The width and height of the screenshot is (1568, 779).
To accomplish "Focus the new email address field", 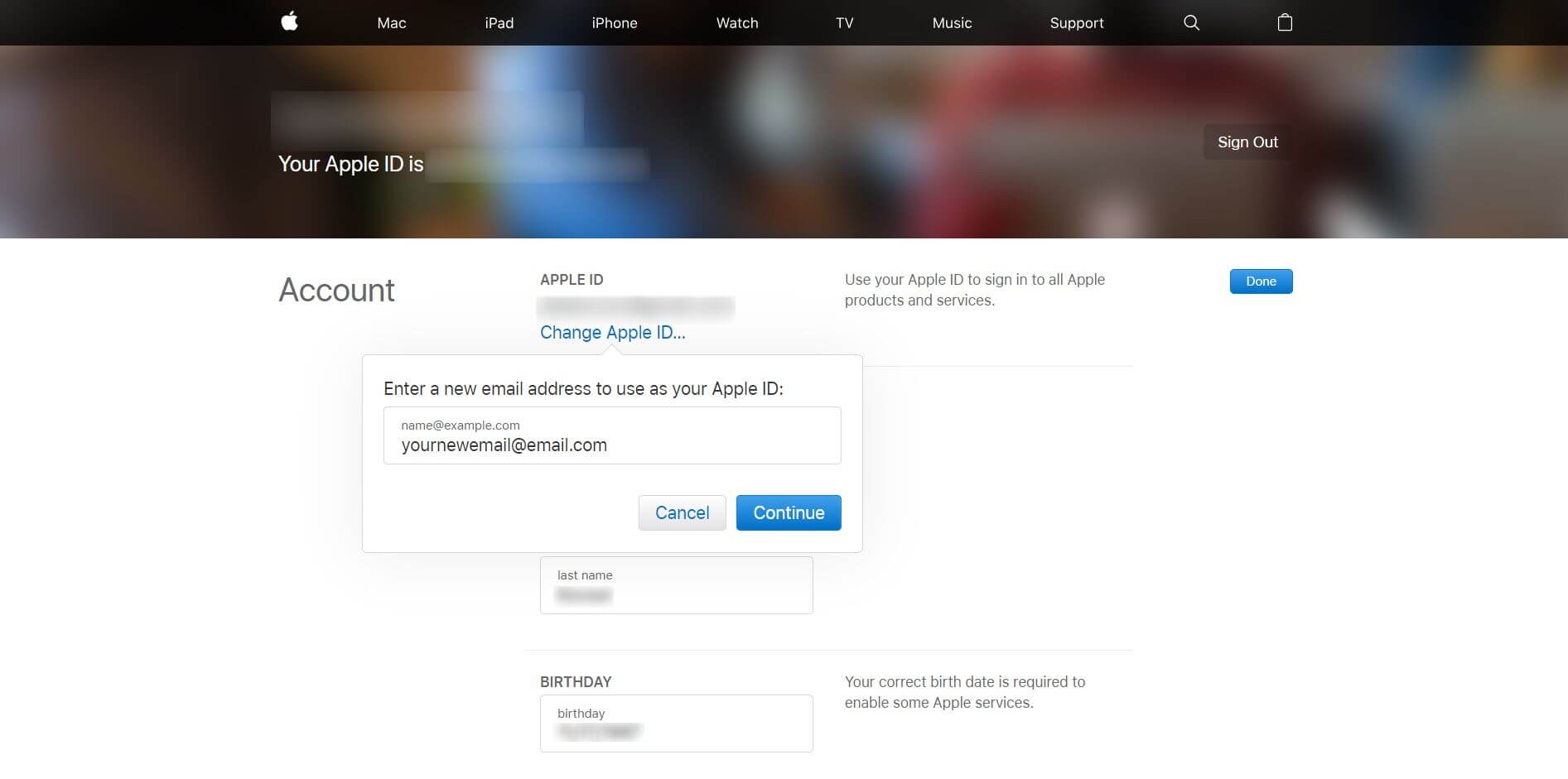I will click(612, 435).
